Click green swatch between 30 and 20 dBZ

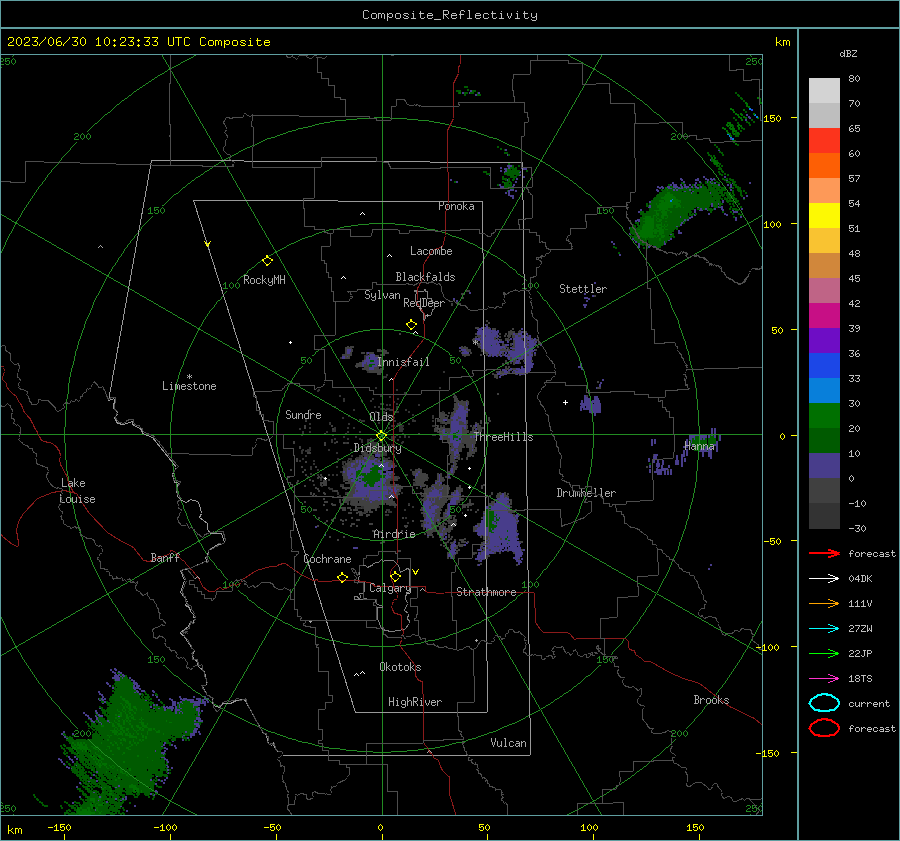coord(824,416)
